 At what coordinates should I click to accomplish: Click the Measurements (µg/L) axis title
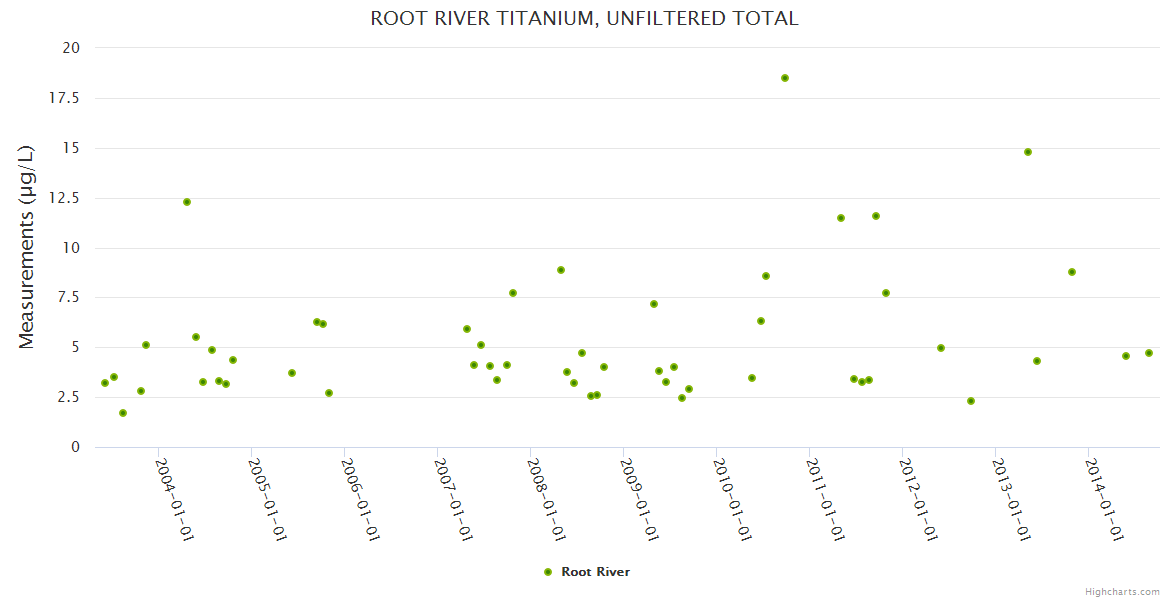27,246
